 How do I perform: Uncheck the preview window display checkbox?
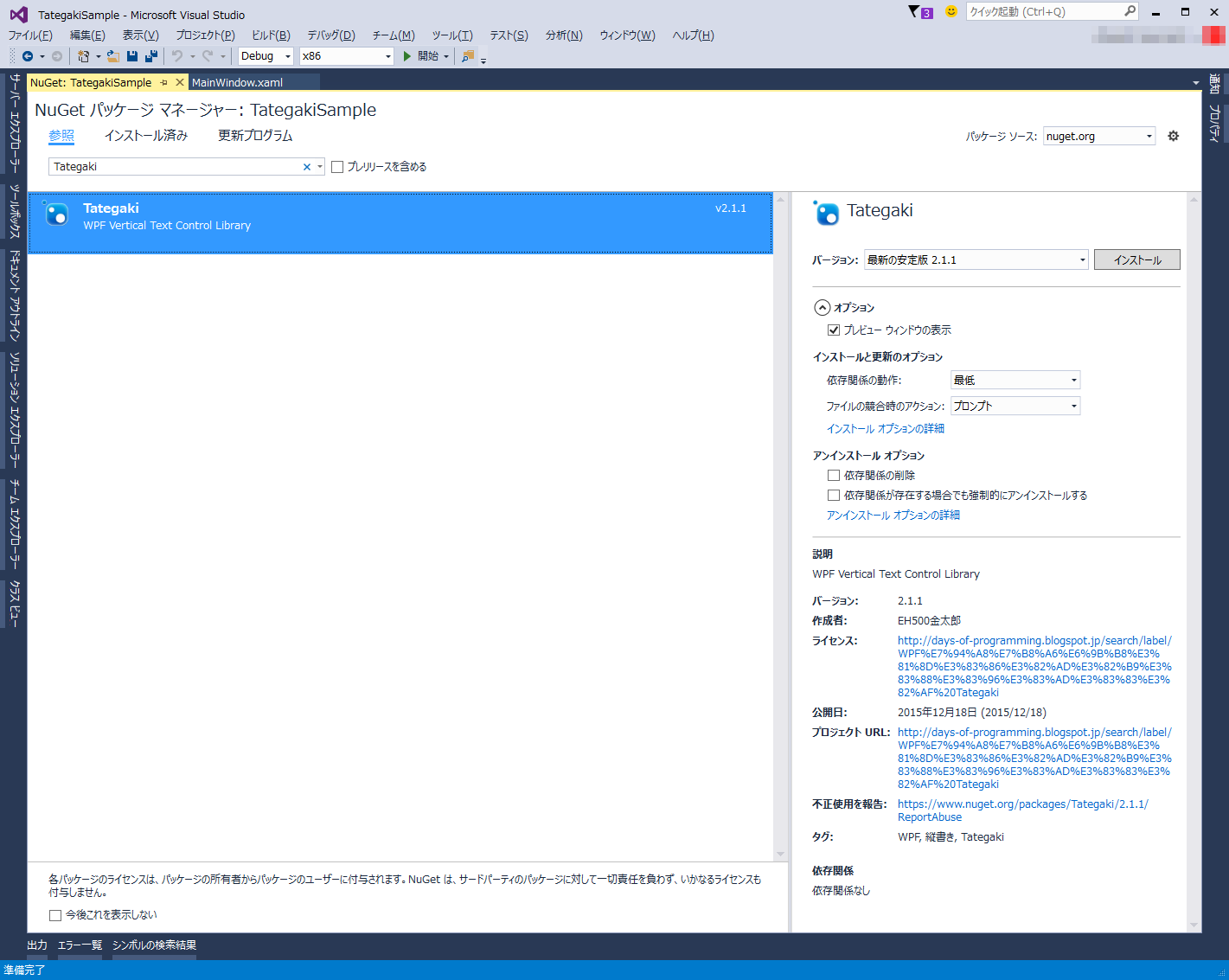834,330
